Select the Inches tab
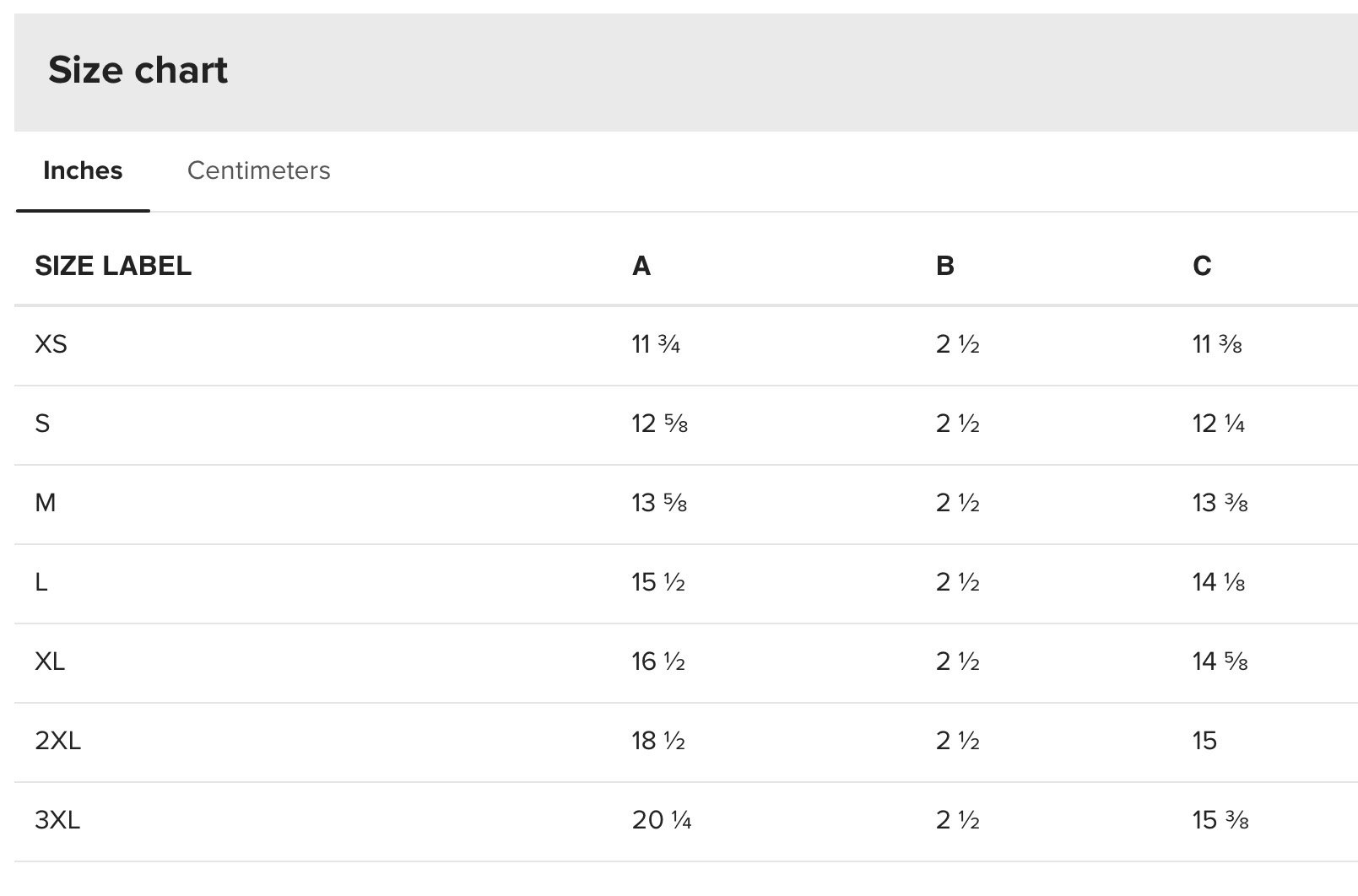Screen dimensions: 1358x896 click(x=83, y=170)
